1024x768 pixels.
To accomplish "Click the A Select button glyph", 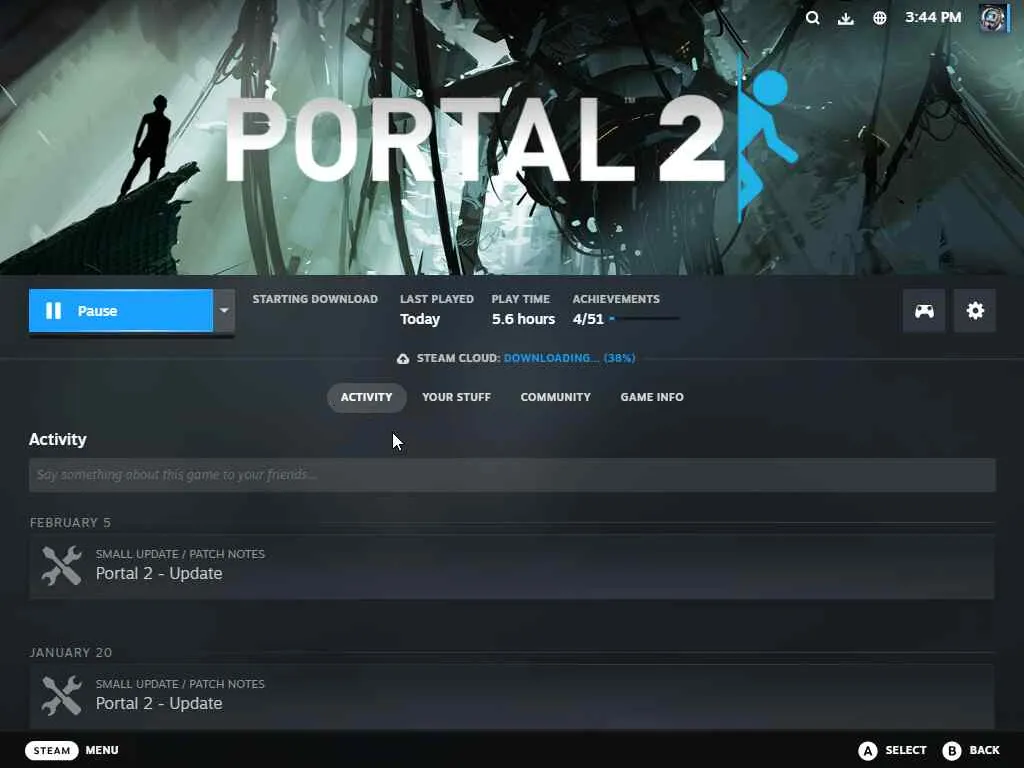I will point(867,750).
